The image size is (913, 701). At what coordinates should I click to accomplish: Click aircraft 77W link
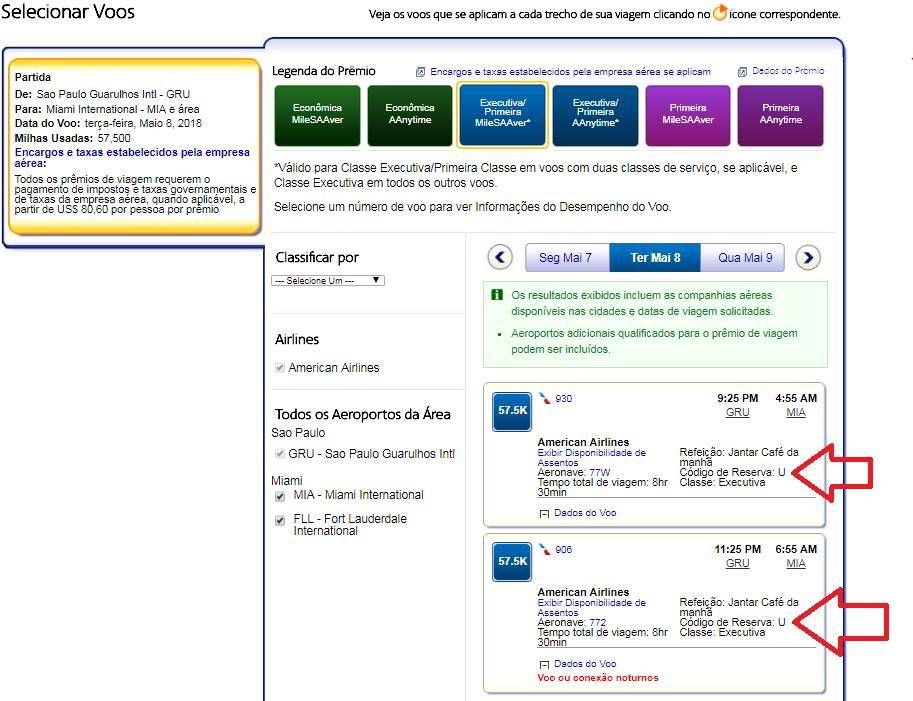(599, 472)
